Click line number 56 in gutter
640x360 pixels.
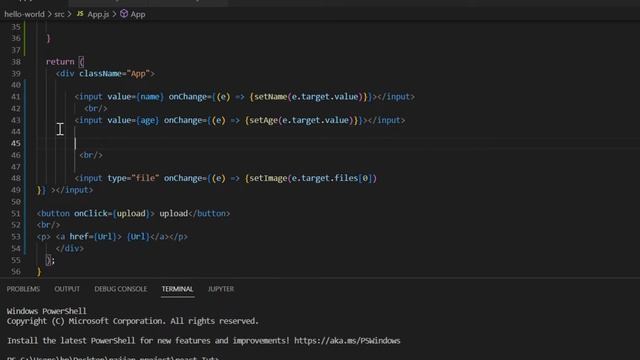(16, 271)
